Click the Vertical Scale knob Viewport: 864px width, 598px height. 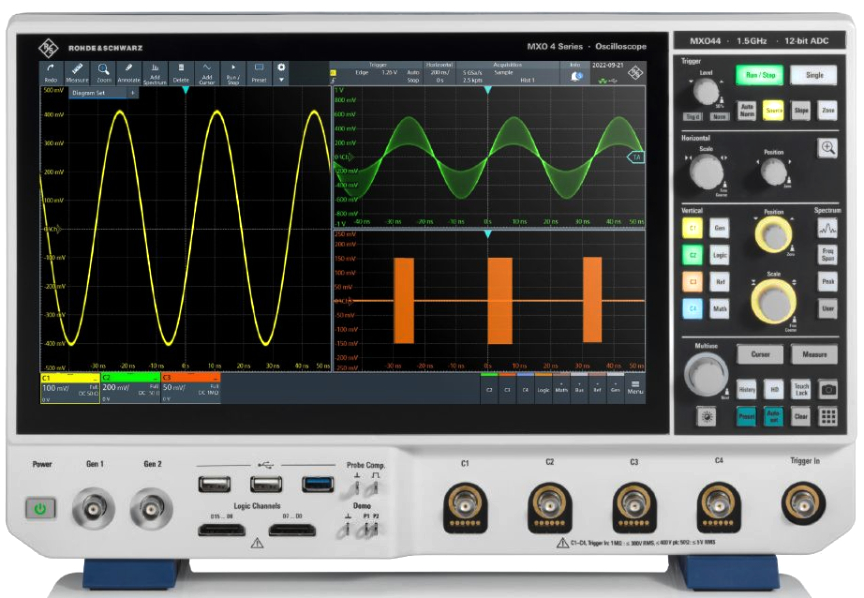[x=774, y=301]
